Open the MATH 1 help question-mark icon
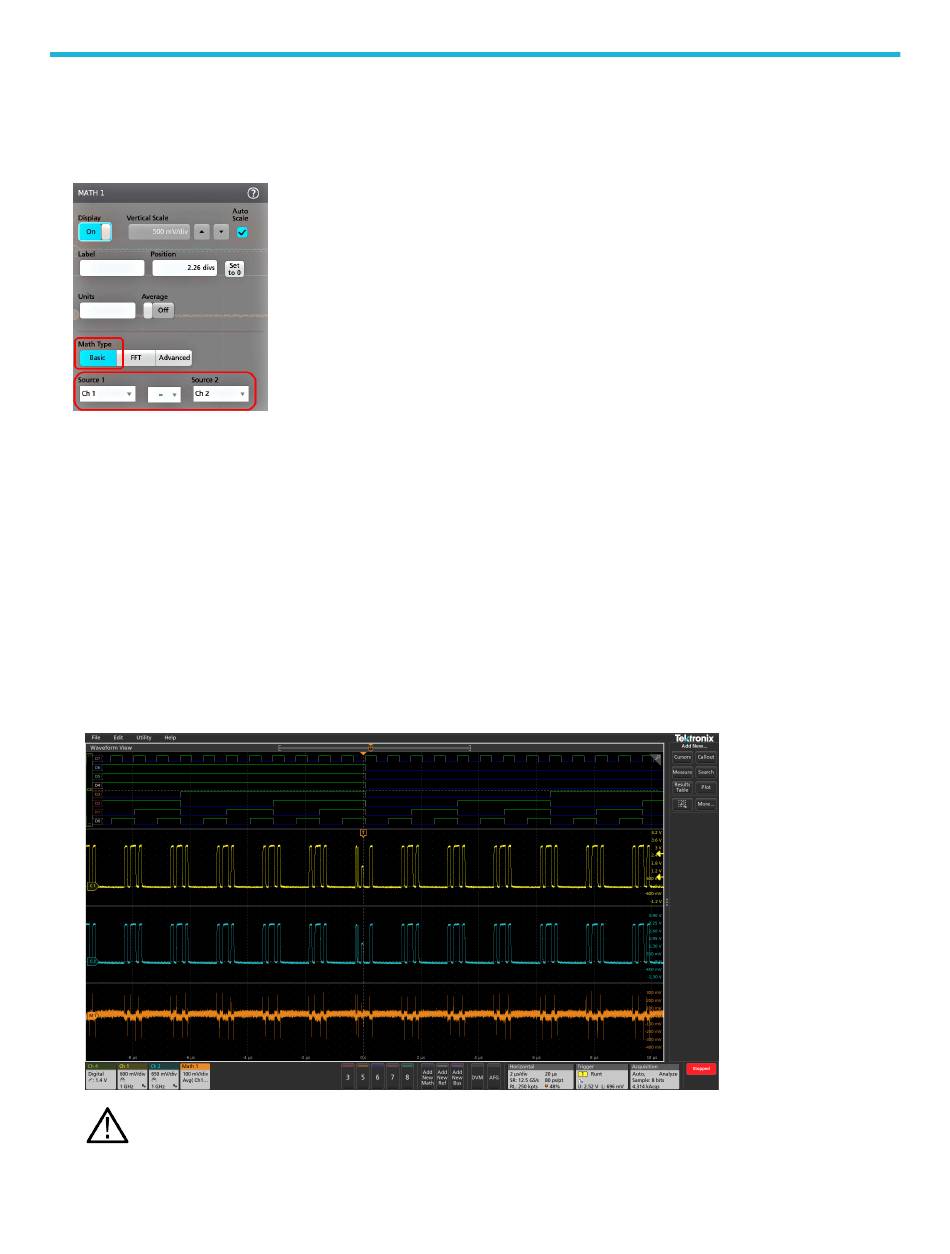Screen dimensions: 950x1254 coord(253,192)
